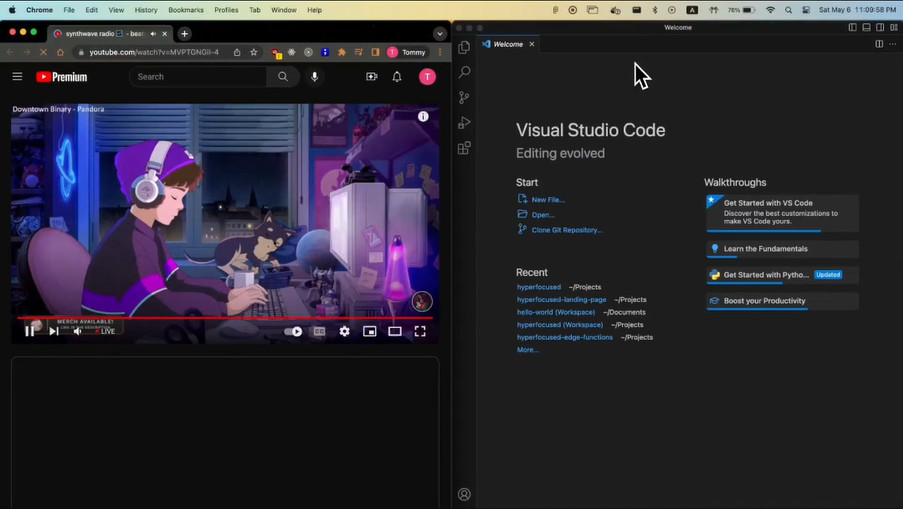Image resolution: width=903 pixels, height=509 pixels.
Task: Open recent hyperfocused (Workspace)
Action: [560, 325]
